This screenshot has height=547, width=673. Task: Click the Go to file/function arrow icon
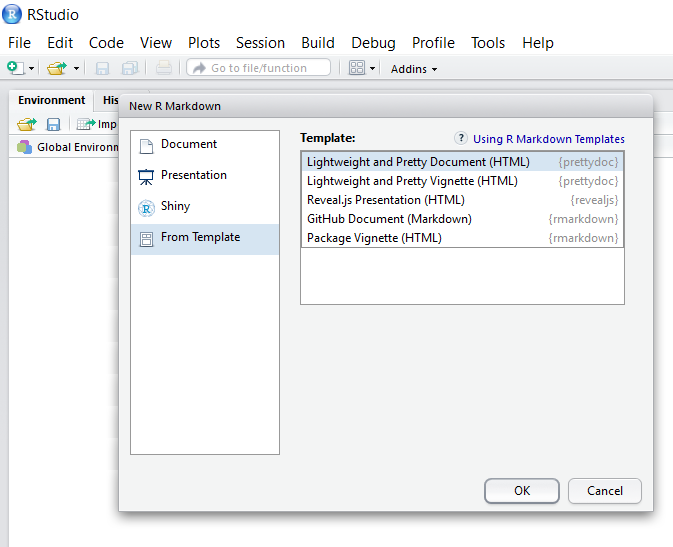pyautogui.click(x=199, y=68)
